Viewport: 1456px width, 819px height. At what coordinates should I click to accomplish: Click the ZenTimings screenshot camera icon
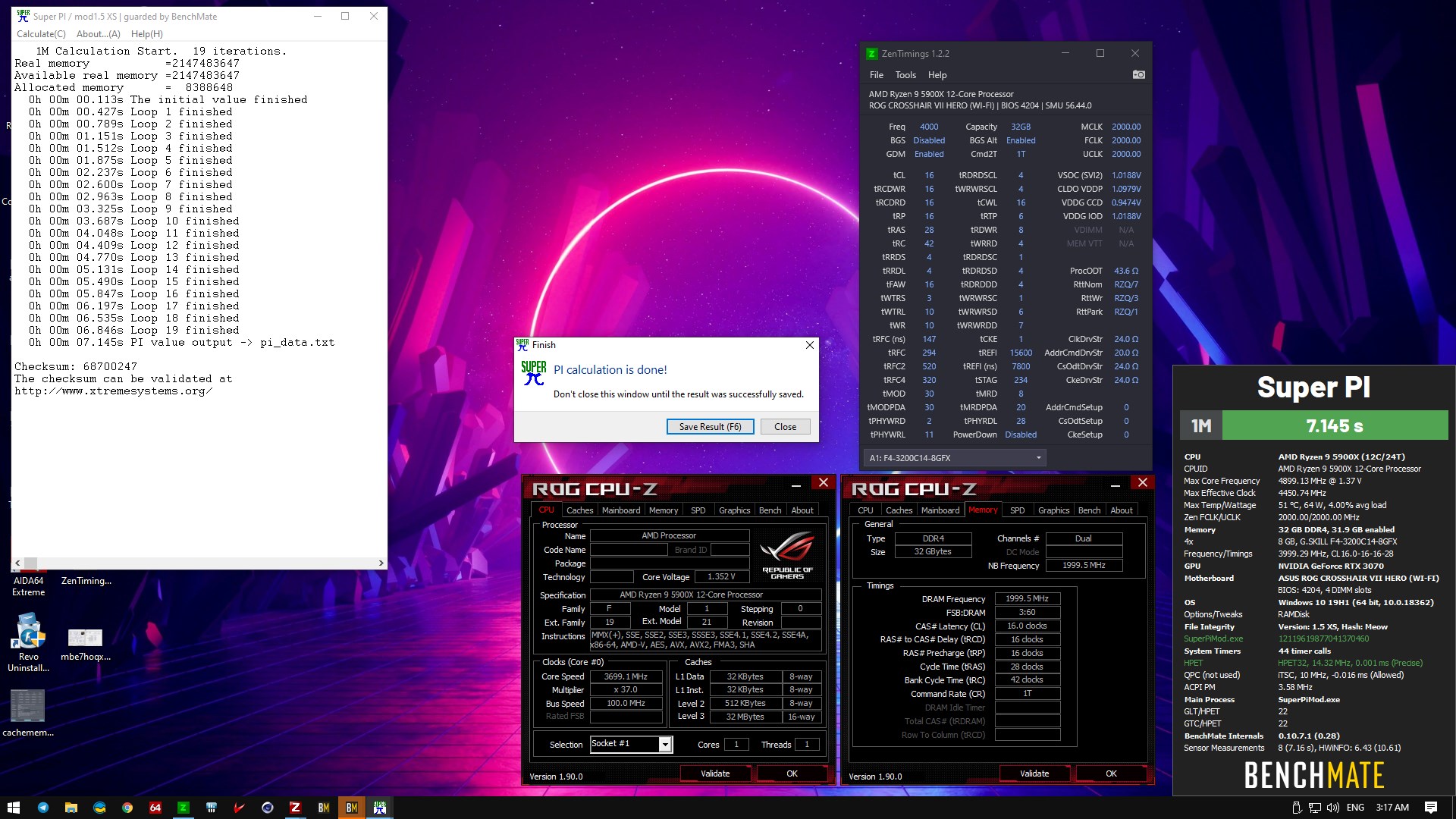click(x=1138, y=74)
